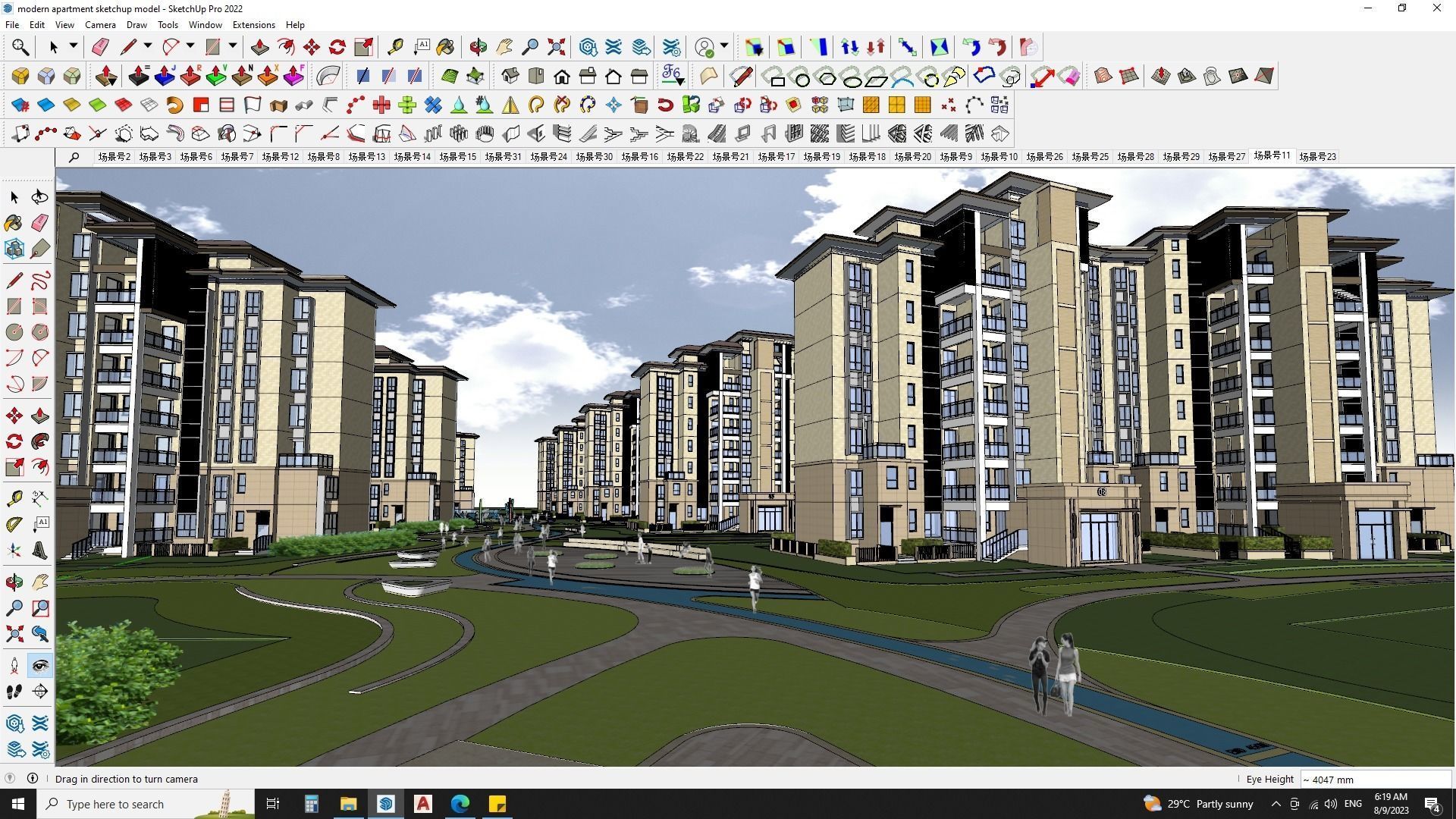1456x819 pixels.
Task: Open the Window menu
Action: pos(205,25)
